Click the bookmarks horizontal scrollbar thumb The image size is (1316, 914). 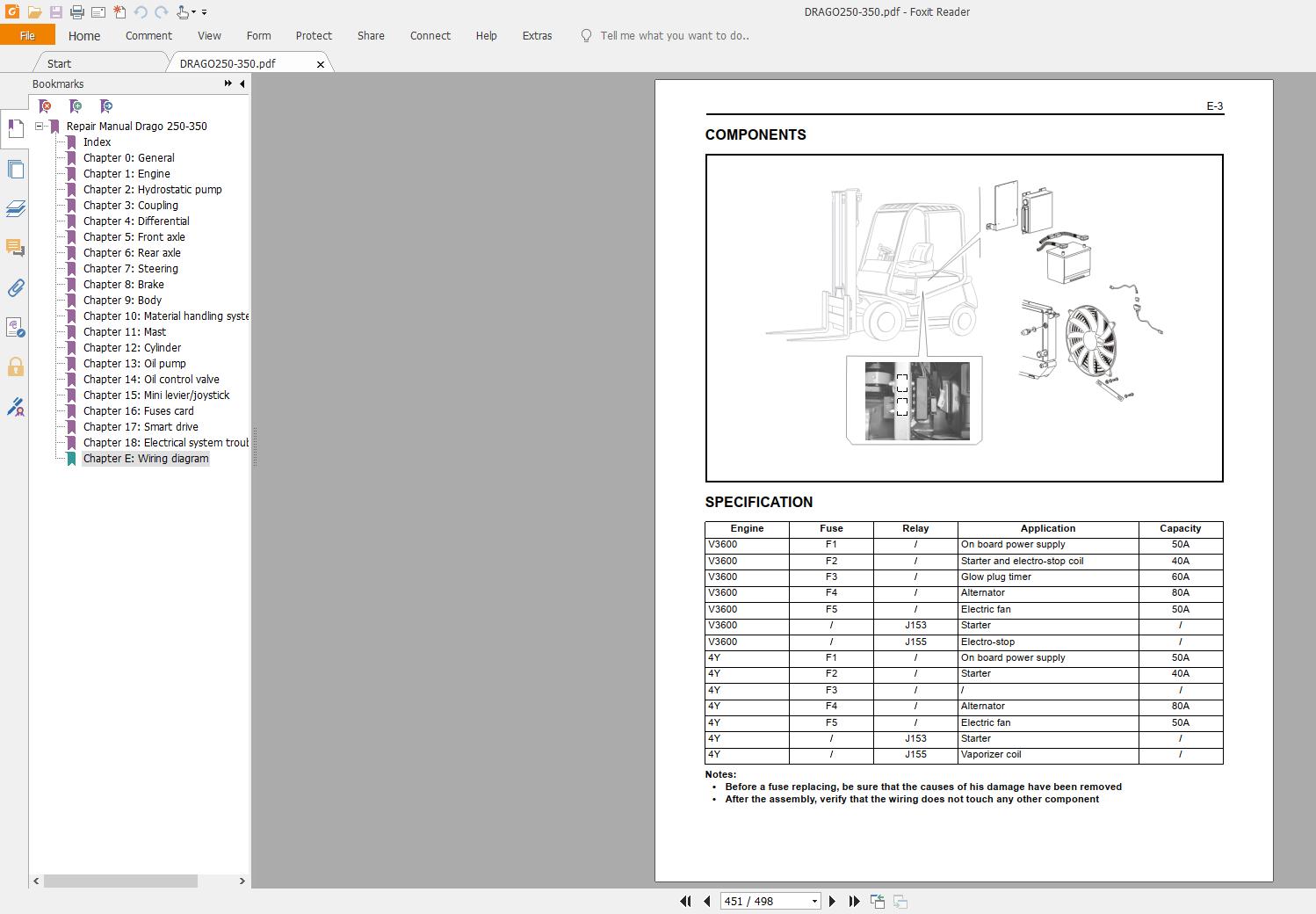coord(120,881)
